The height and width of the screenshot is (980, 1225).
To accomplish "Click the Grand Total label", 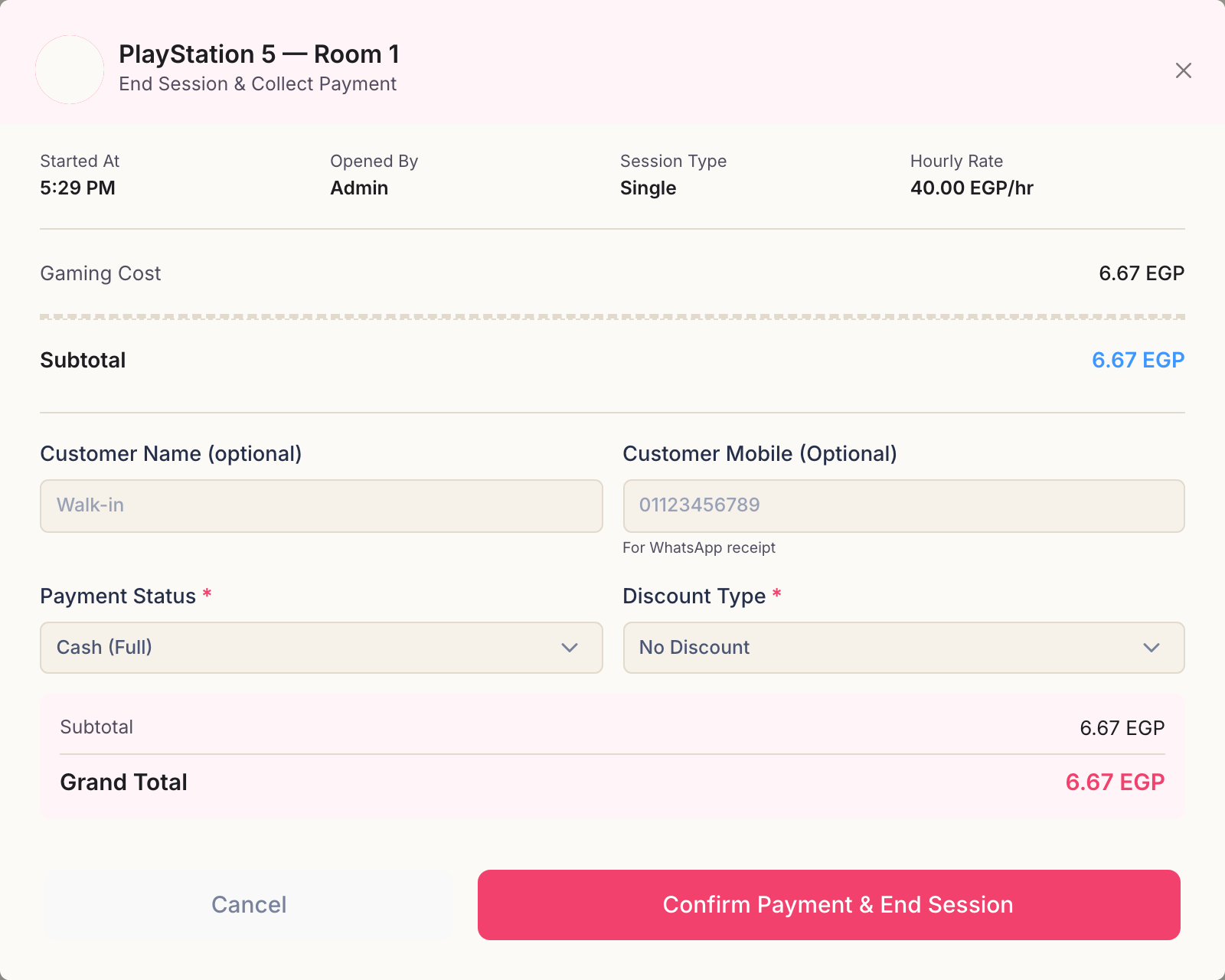I will point(123,782).
